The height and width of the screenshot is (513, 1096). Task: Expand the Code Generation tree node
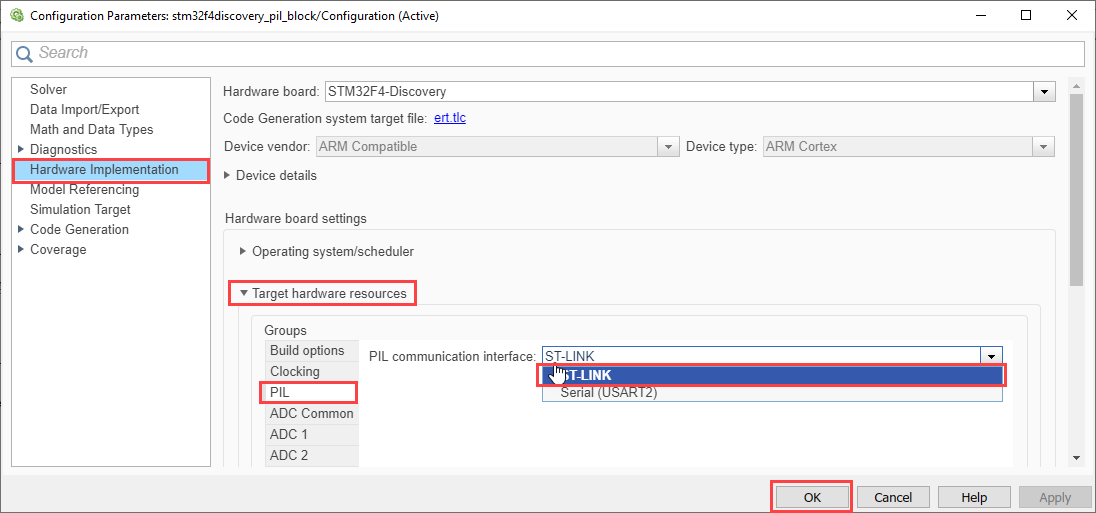click(x=21, y=229)
